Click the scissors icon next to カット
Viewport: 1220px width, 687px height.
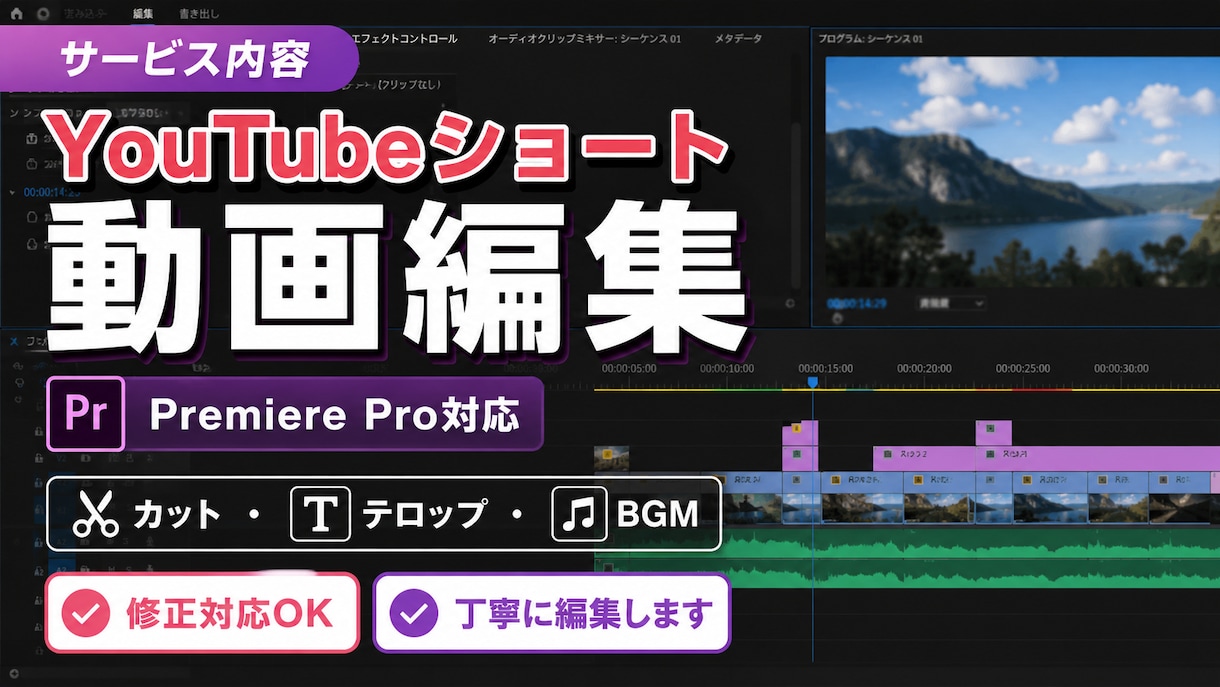pyautogui.click(x=95, y=514)
